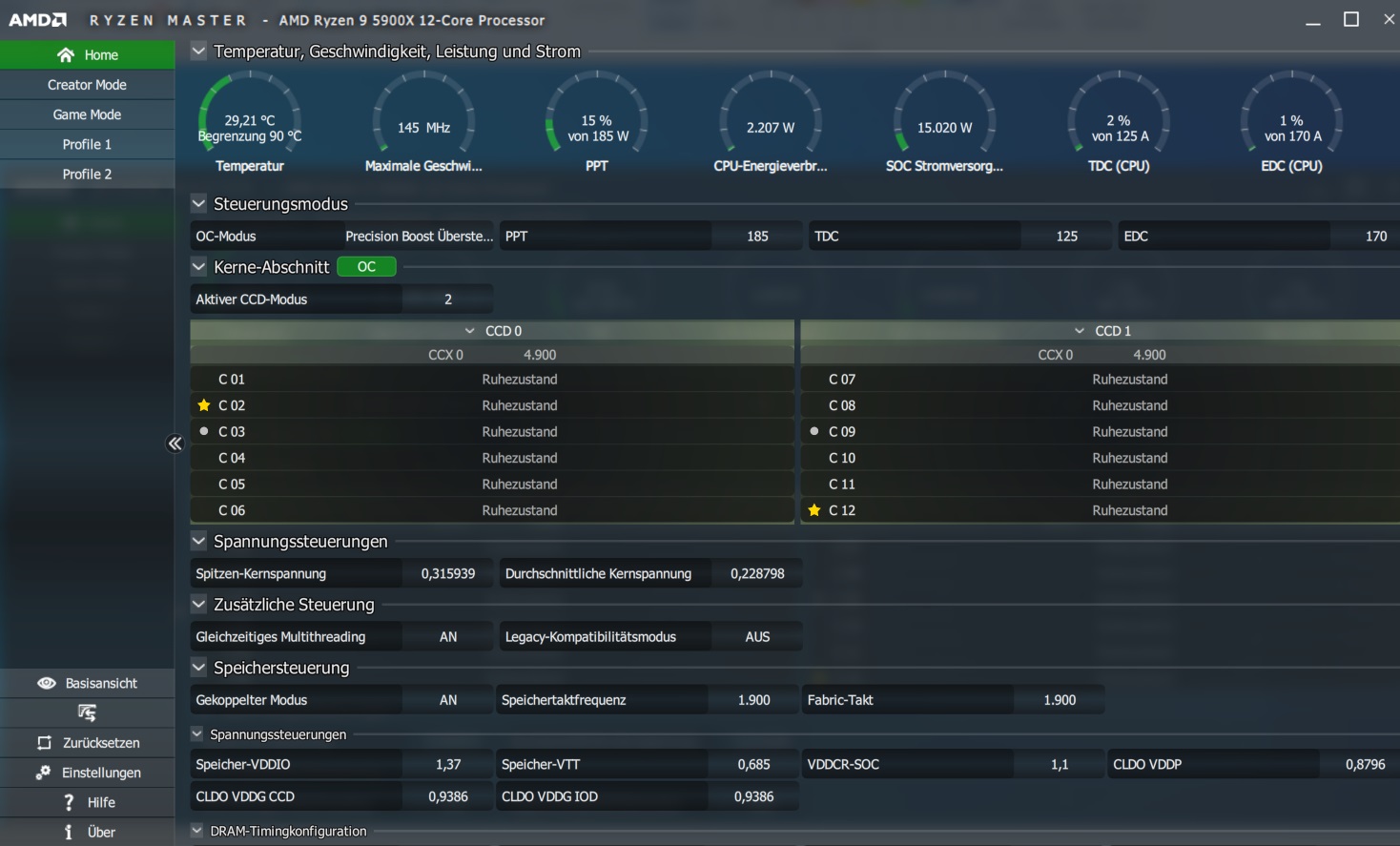Click the OC-Modus Precision Boost value
The image size is (1400, 846).
(x=419, y=236)
